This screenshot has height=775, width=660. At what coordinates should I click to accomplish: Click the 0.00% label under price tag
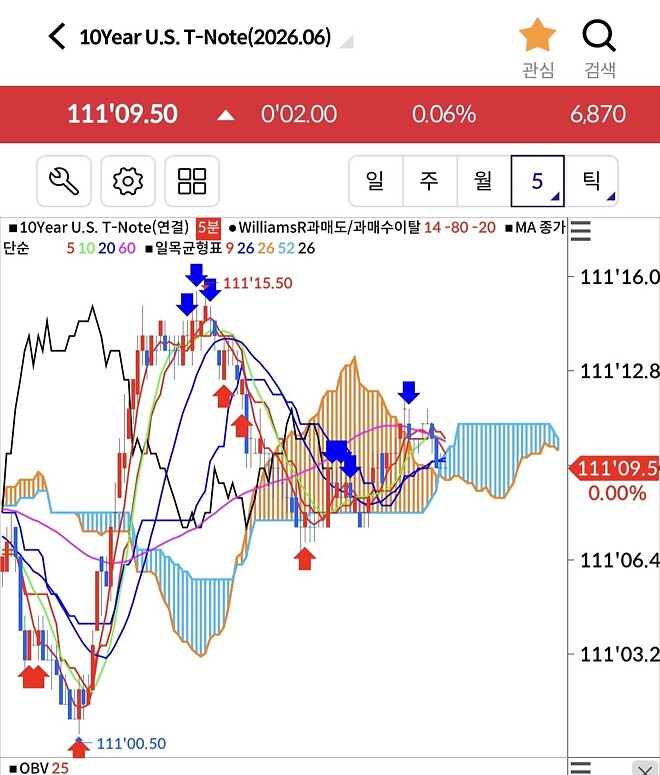617,493
